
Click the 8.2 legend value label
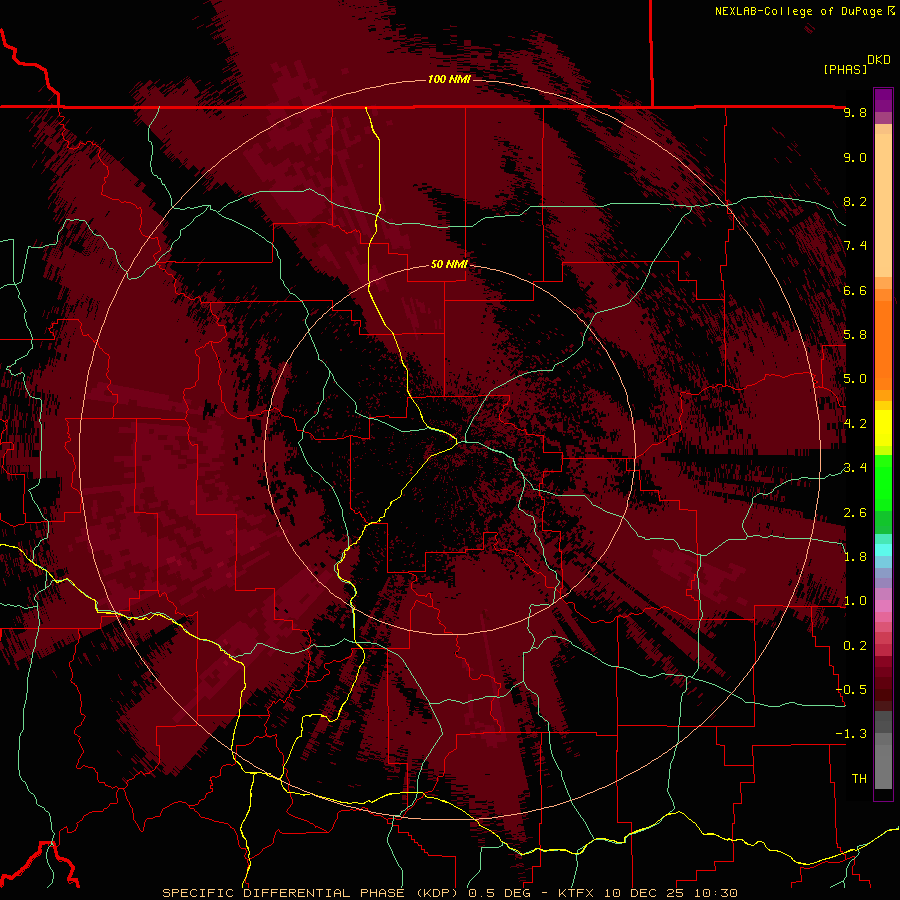pyautogui.click(x=855, y=202)
